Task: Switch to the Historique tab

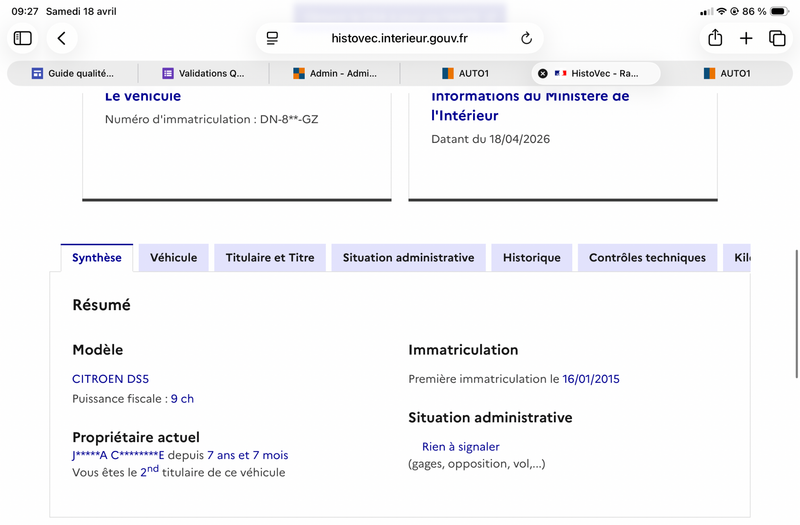Action: point(532,258)
